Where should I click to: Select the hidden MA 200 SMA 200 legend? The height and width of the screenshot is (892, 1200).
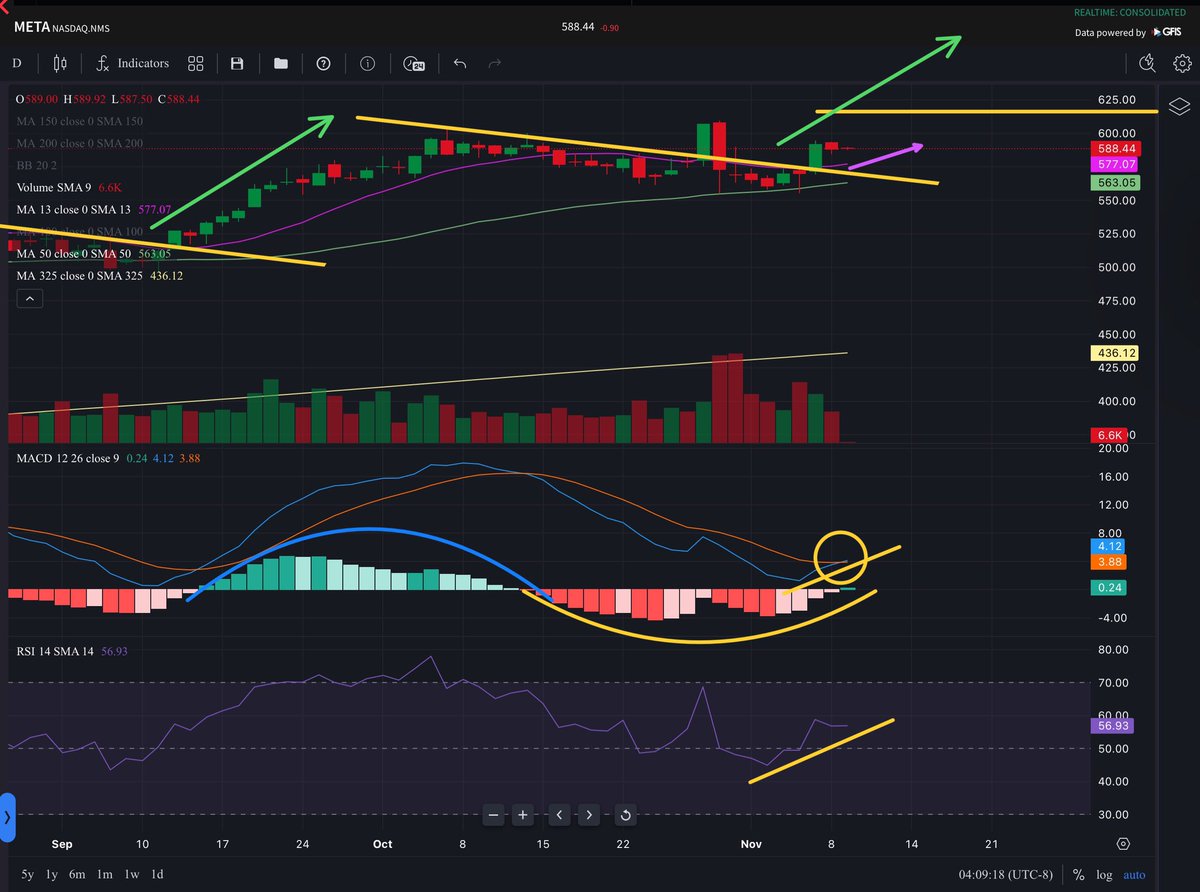80,144
